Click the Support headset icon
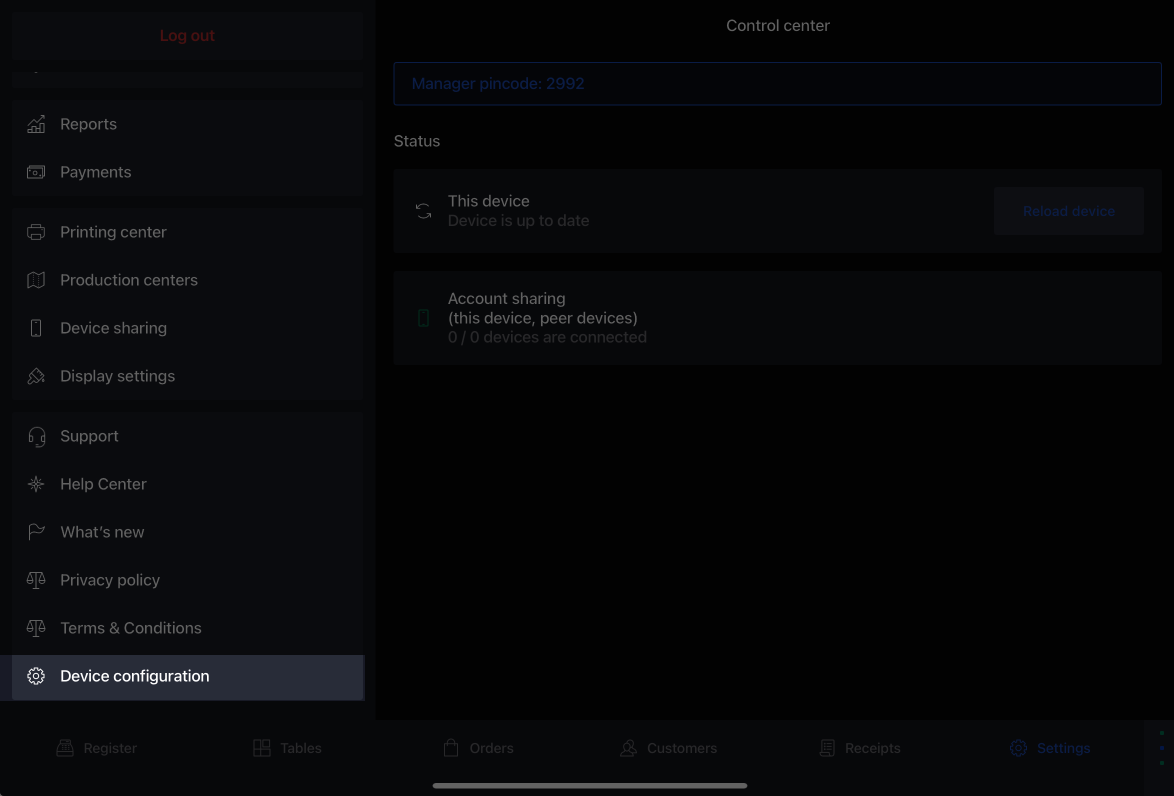The height and width of the screenshot is (796, 1174). coord(36,436)
